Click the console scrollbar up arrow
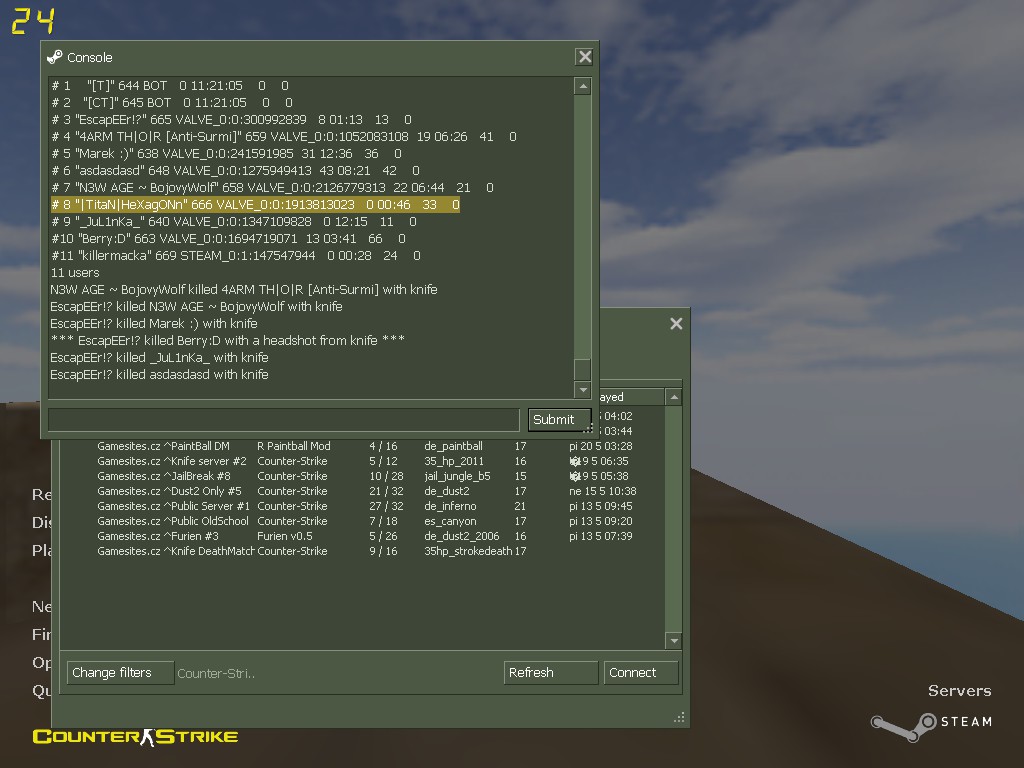 (x=583, y=86)
